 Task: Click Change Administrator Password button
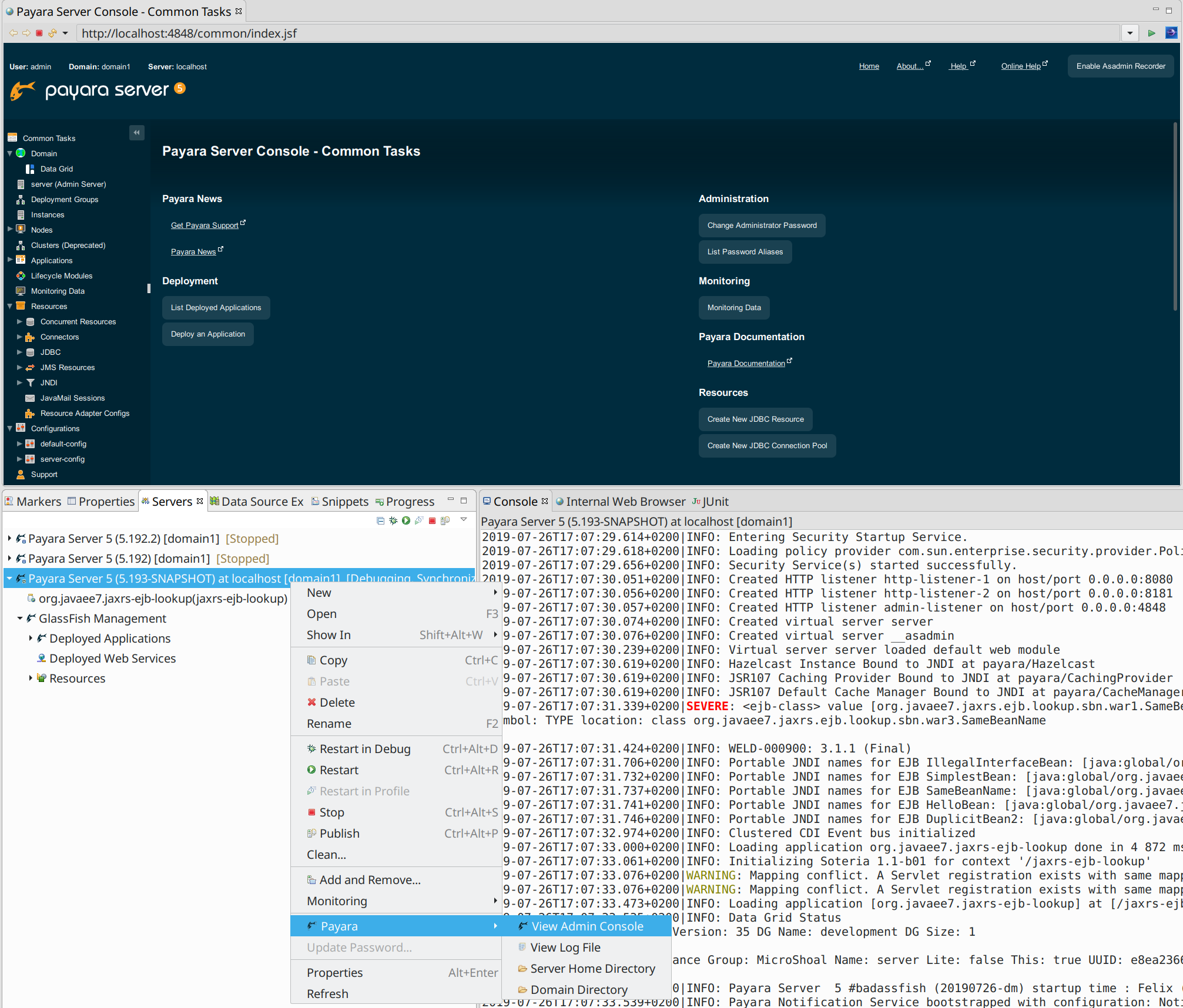coord(762,226)
